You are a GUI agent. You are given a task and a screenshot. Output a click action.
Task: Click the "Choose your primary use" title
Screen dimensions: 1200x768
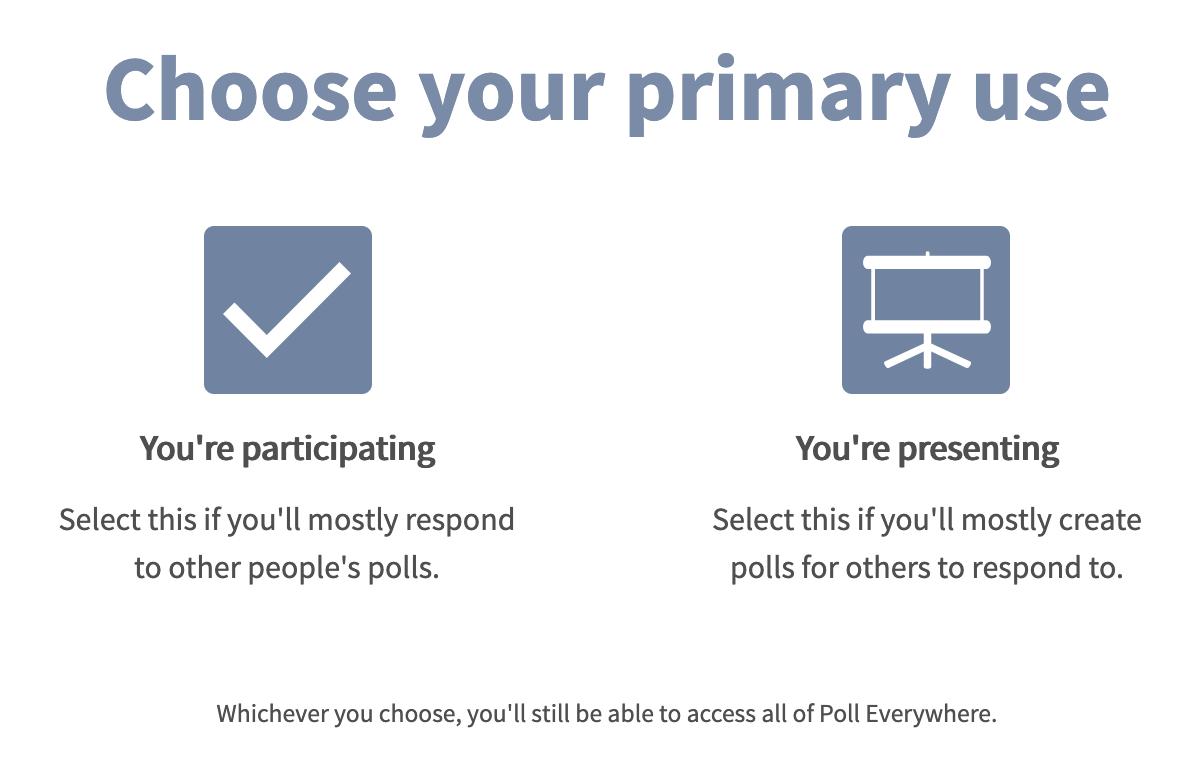click(607, 90)
